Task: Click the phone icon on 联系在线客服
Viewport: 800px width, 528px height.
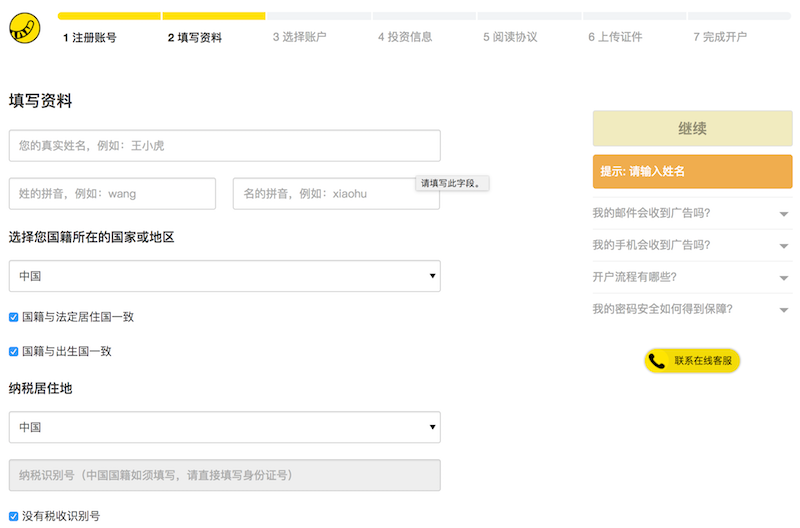Action: tap(657, 361)
